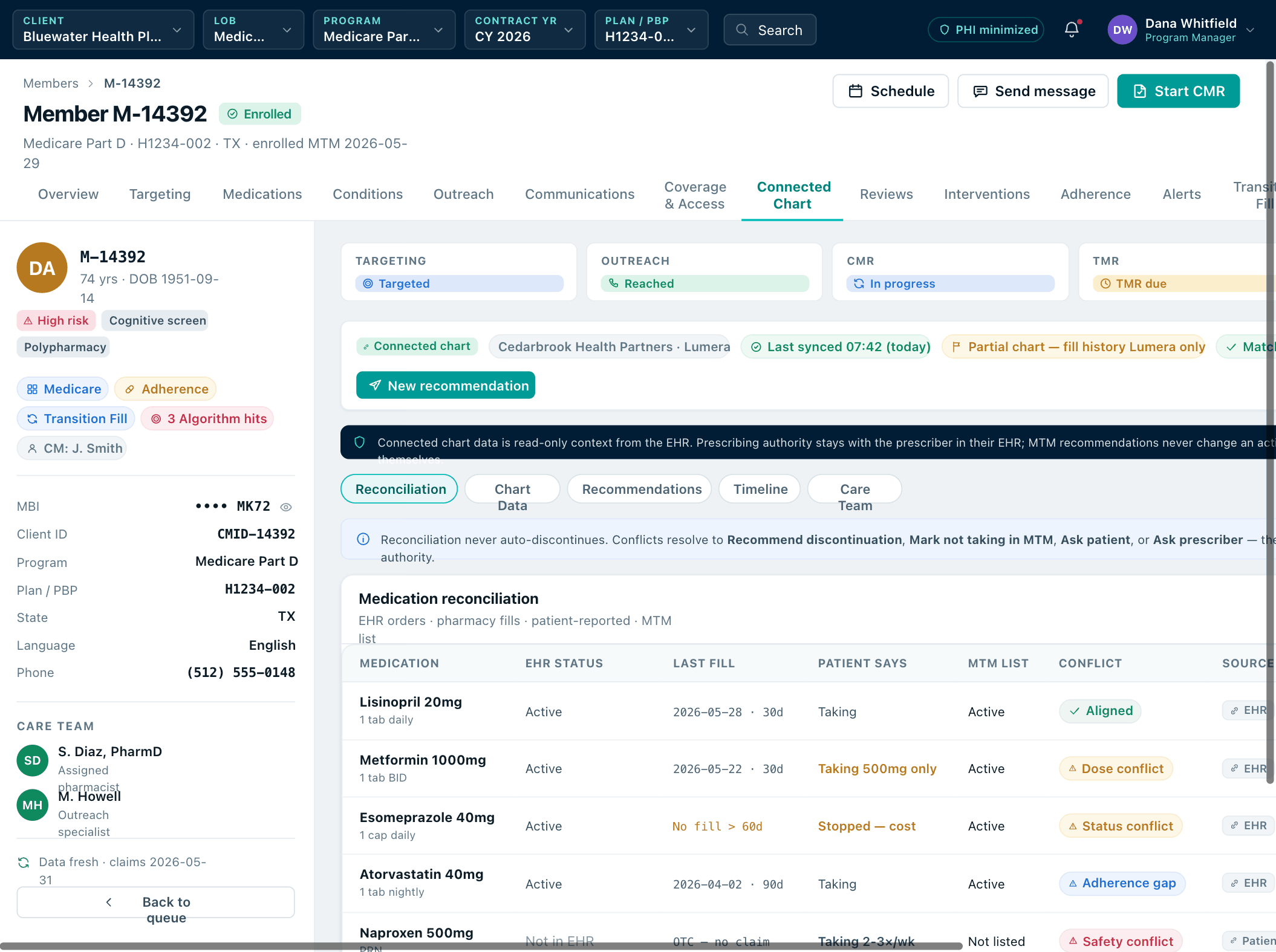Switch to the Medications tab
The width and height of the screenshot is (1276, 952).
(262, 194)
